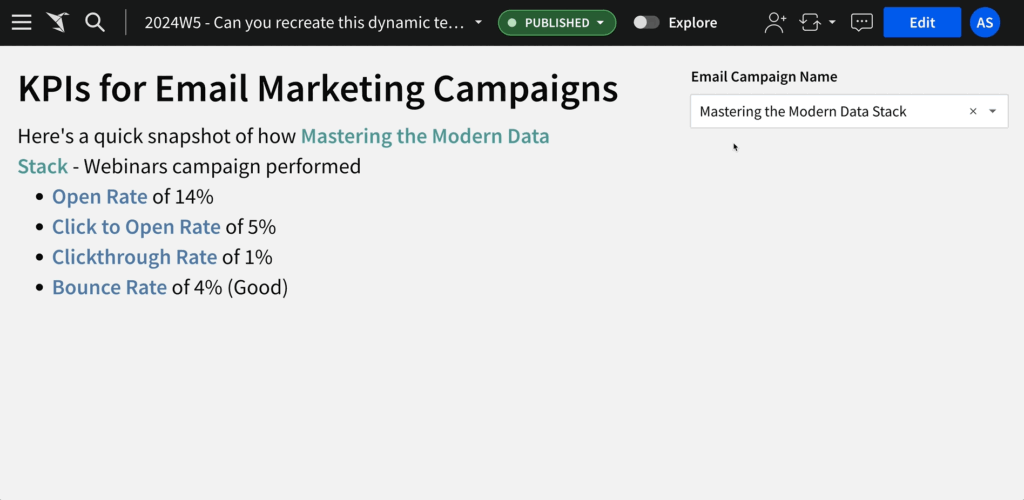The width and height of the screenshot is (1024, 500).
Task: Open the comments speech bubble icon
Action: coord(861,22)
